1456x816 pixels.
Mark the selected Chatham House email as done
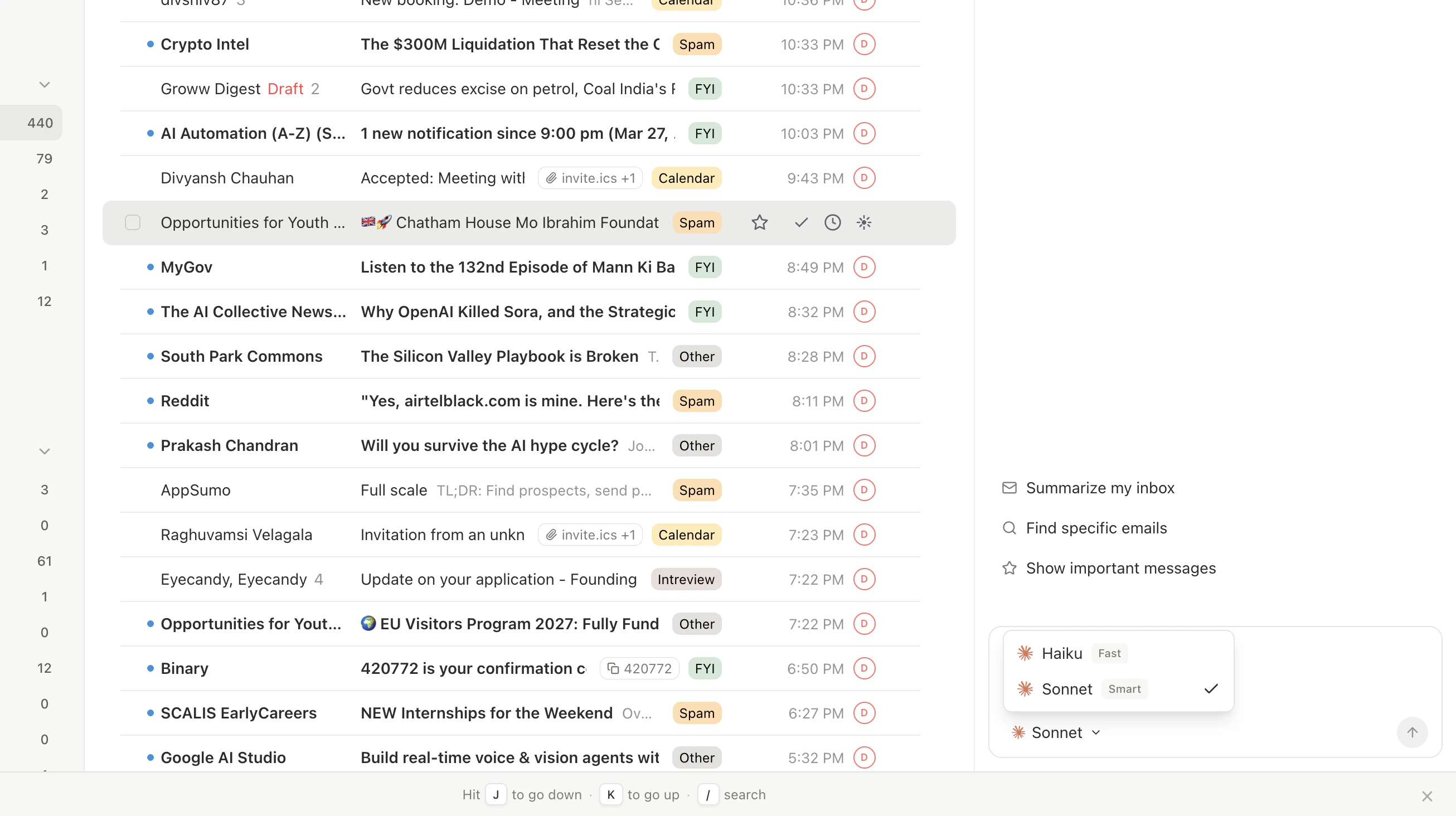click(x=801, y=222)
